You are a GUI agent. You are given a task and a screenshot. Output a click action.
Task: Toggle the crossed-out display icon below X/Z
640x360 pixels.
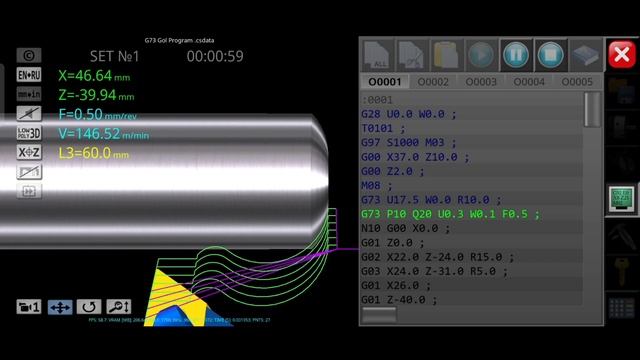[x=29, y=172]
